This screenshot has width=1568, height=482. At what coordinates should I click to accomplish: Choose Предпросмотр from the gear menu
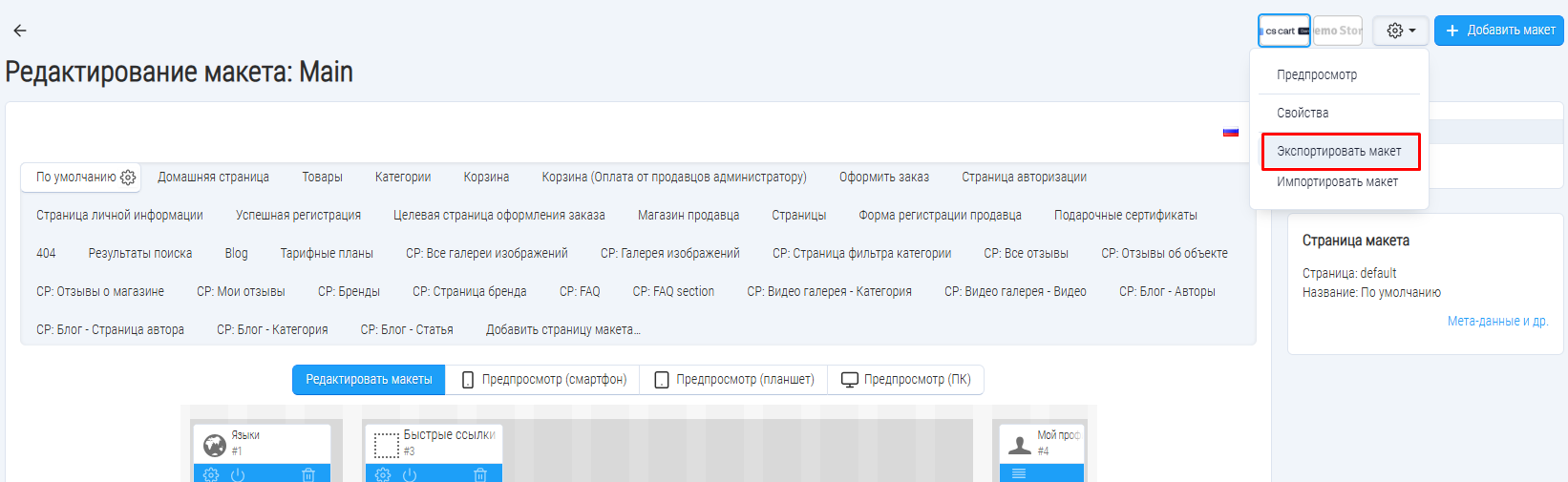1317,74
